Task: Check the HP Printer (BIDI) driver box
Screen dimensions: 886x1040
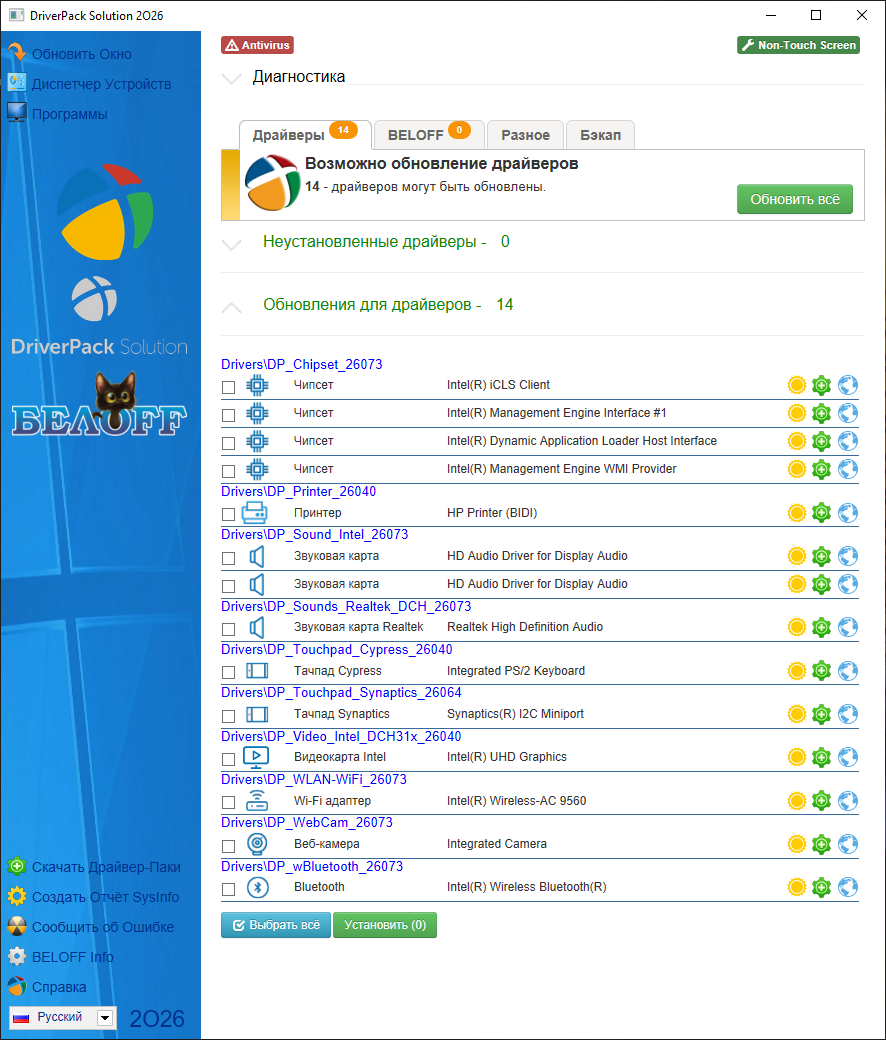Action: click(x=228, y=515)
